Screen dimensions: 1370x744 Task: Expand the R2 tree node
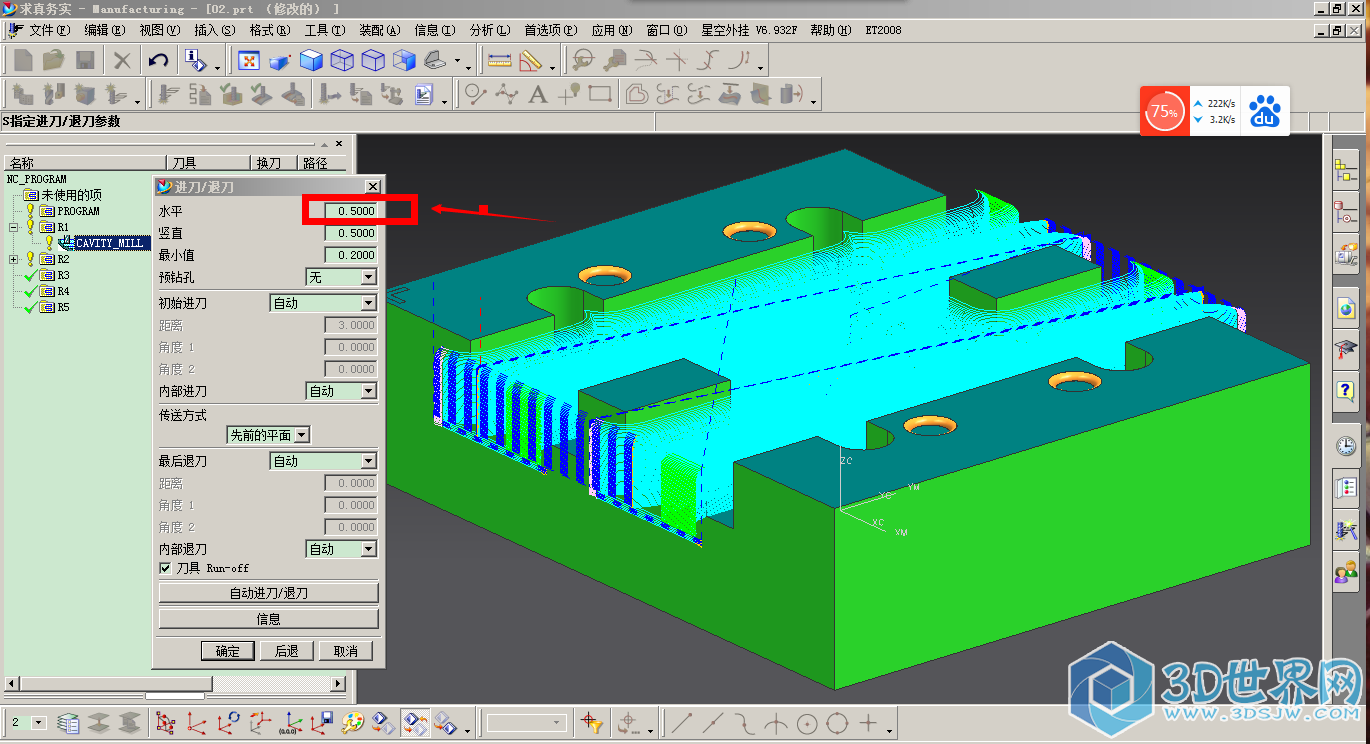[13, 259]
